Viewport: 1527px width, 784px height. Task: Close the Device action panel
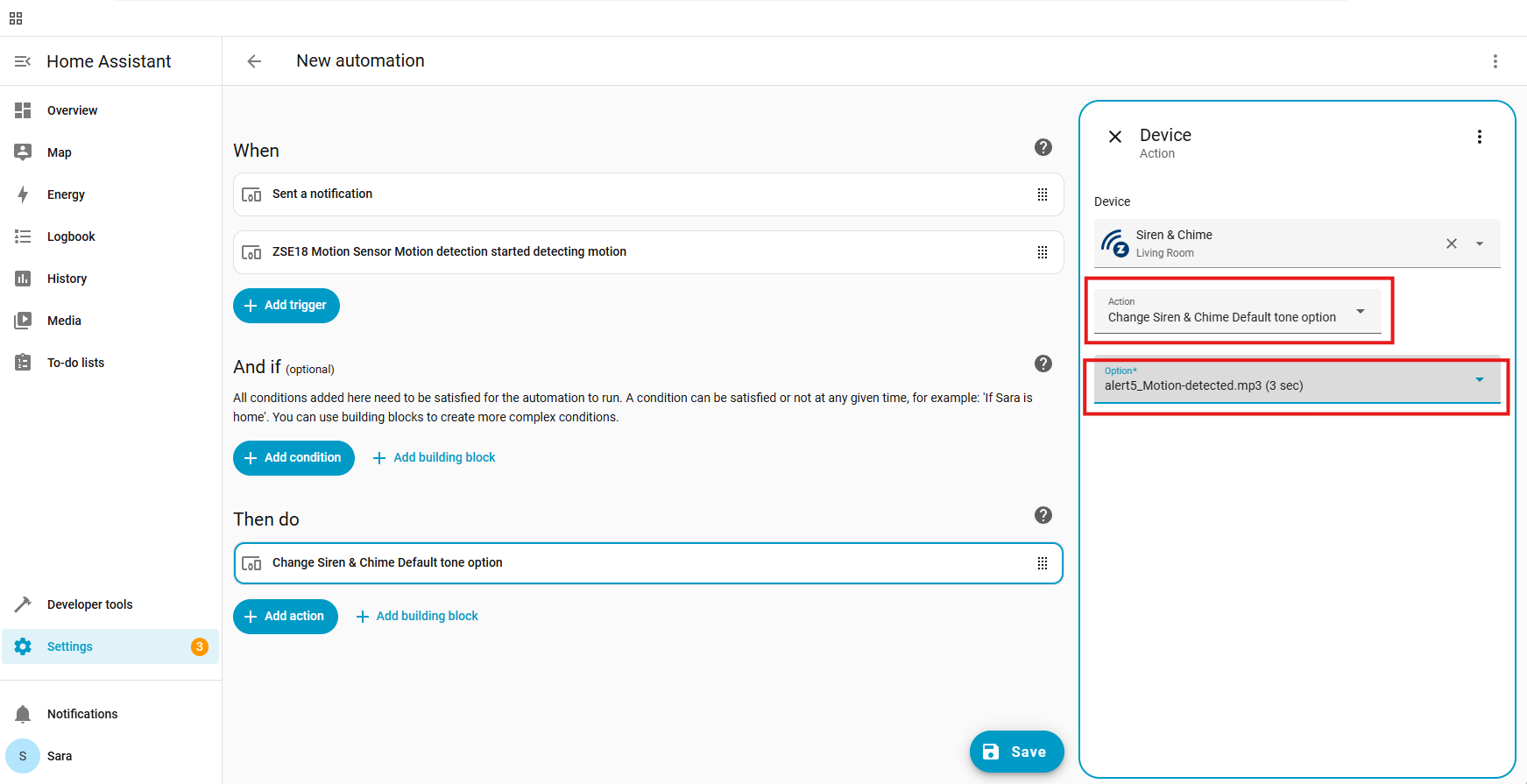coord(1115,137)
